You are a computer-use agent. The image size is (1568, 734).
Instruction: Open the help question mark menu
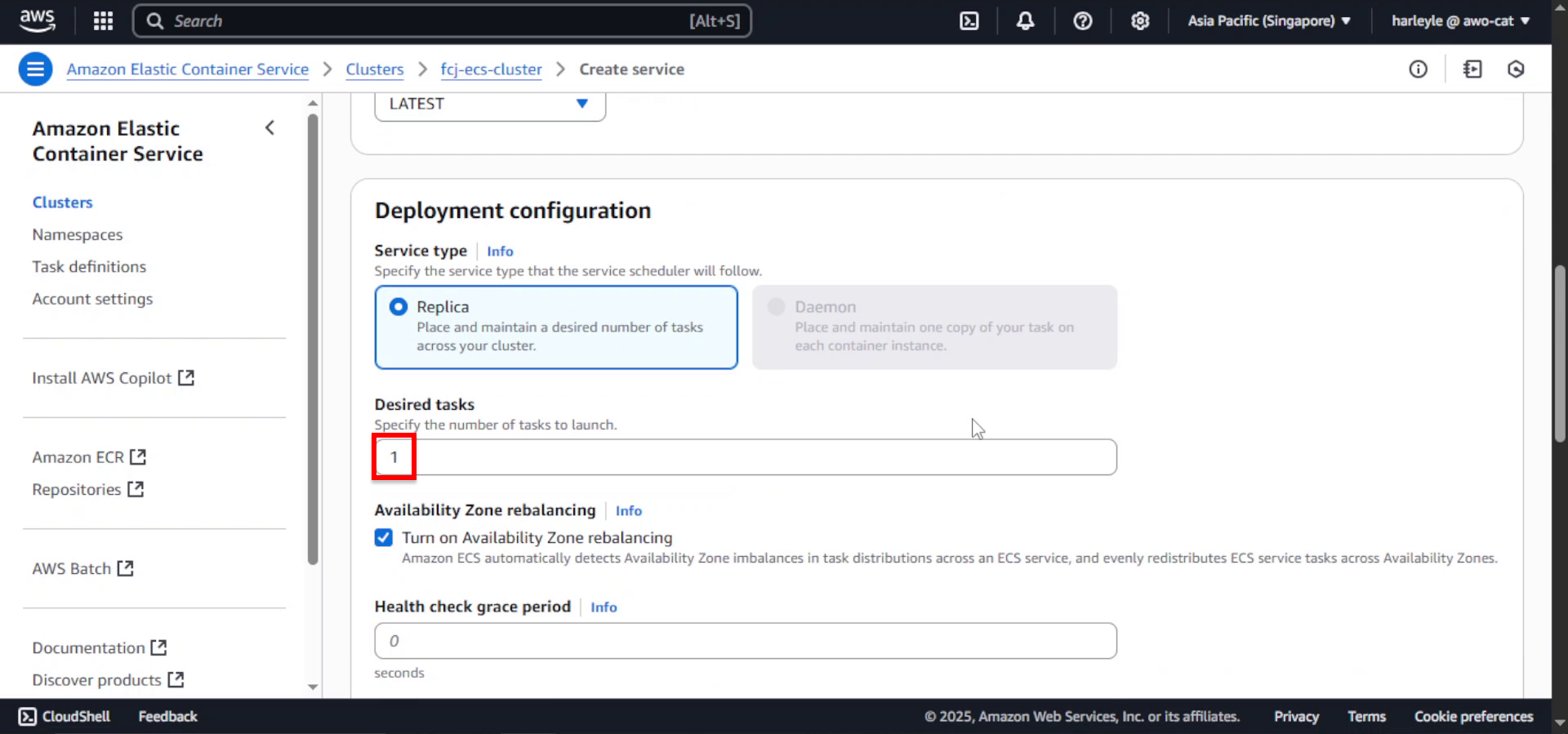click(1083, 21)
